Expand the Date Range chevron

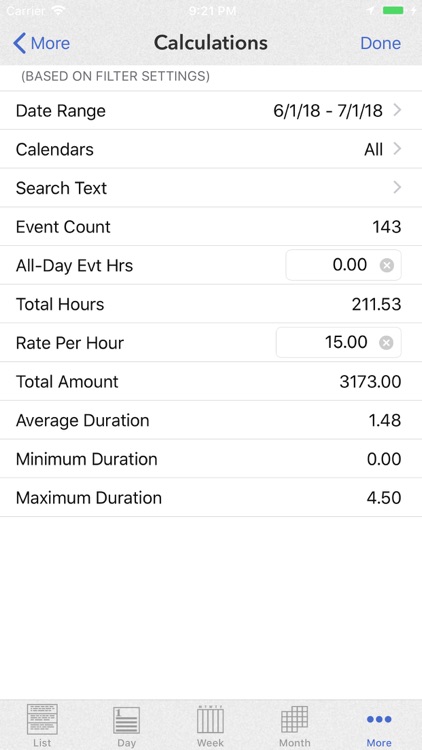(x=397, y=110)
